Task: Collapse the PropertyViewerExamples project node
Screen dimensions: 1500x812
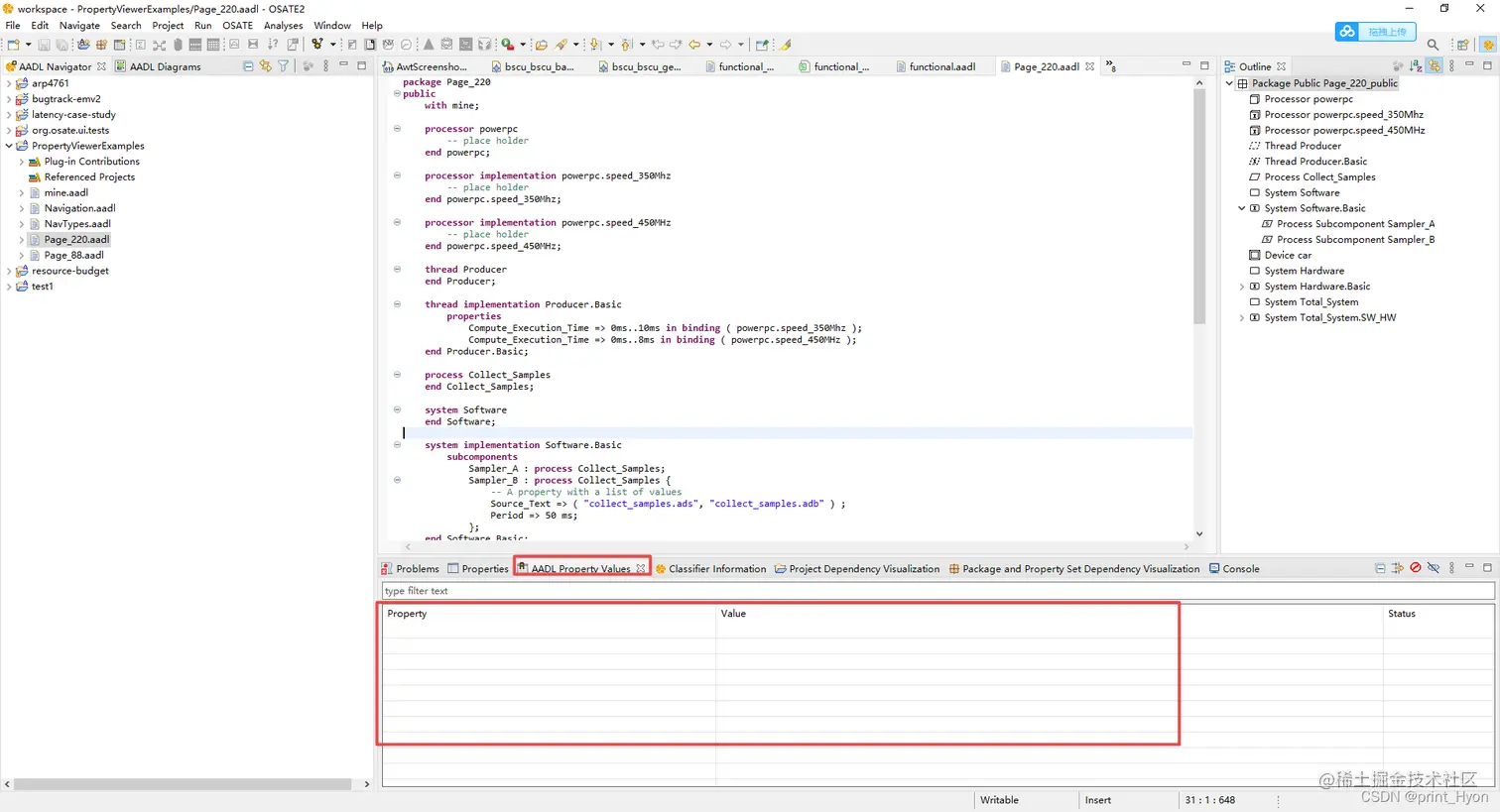Action: (x=9, y=146)
